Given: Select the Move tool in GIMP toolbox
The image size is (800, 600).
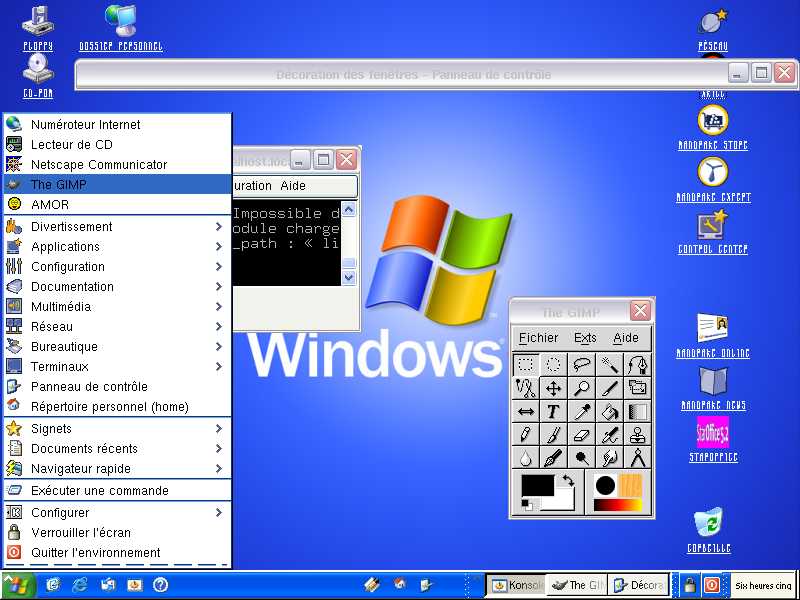Looking at the screenshot, I should tap(554, 388).
